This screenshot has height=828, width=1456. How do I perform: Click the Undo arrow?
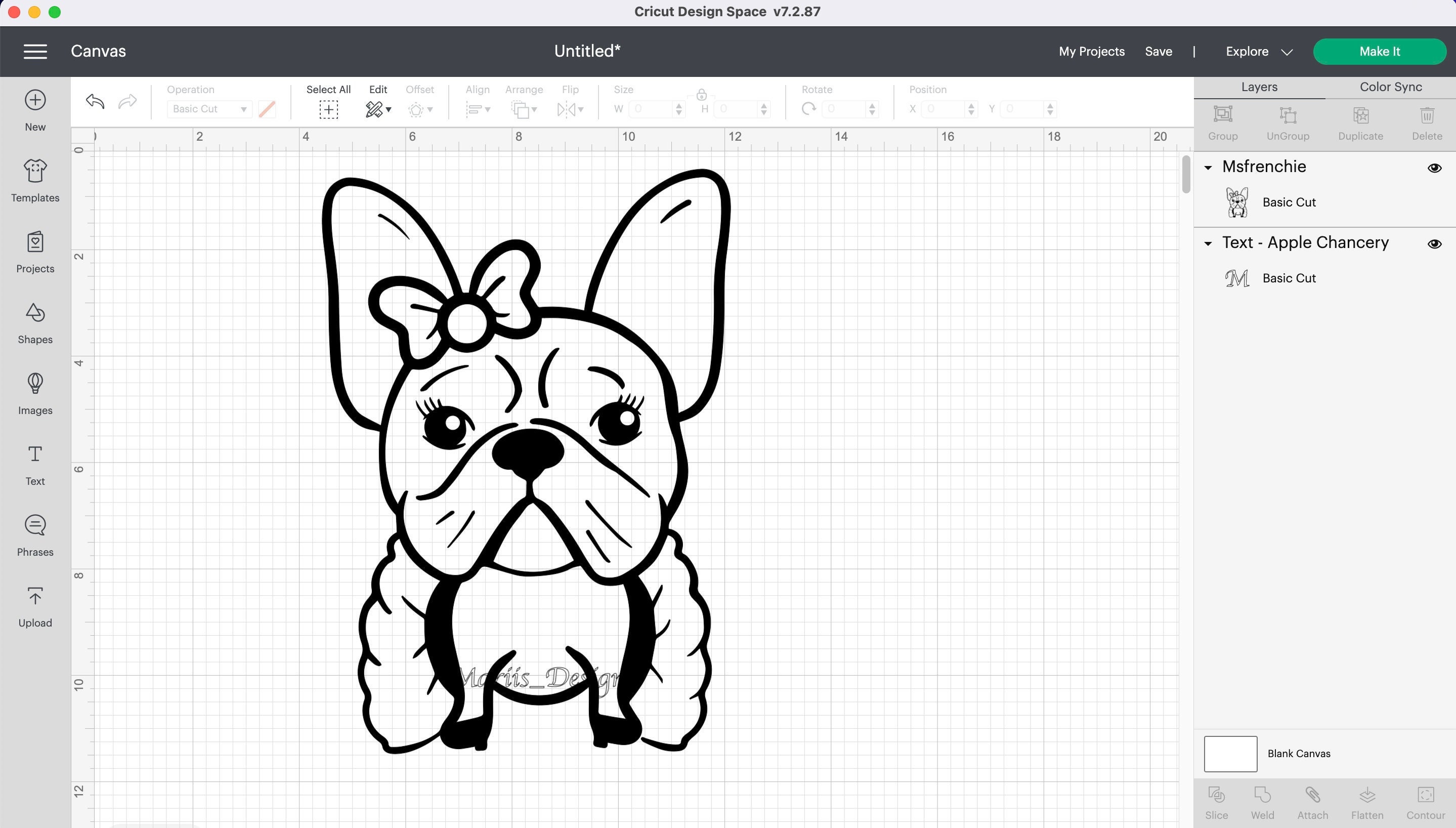[94, 101]
